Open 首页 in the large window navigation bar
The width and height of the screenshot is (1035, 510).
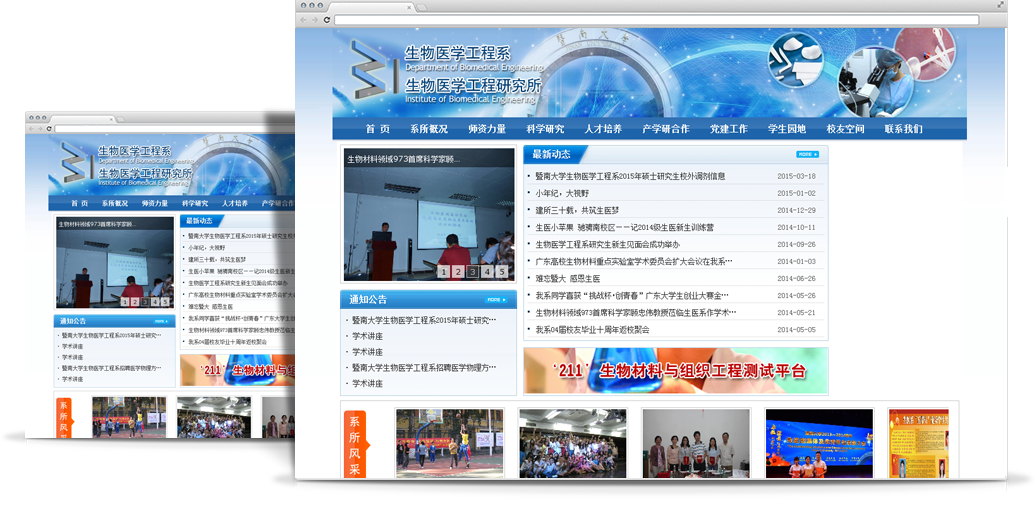[377, 129]
